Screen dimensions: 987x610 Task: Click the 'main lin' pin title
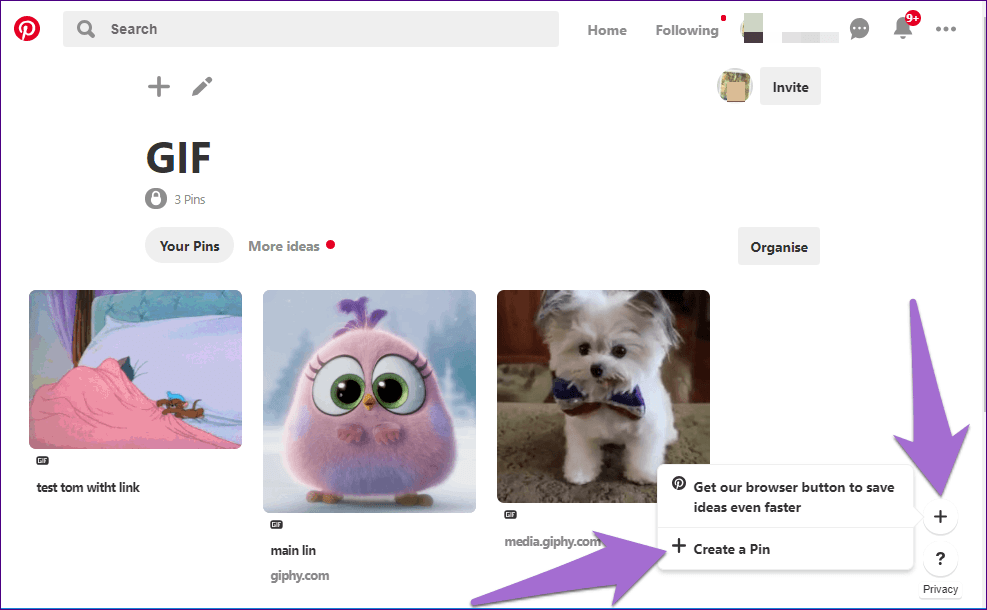293,550
